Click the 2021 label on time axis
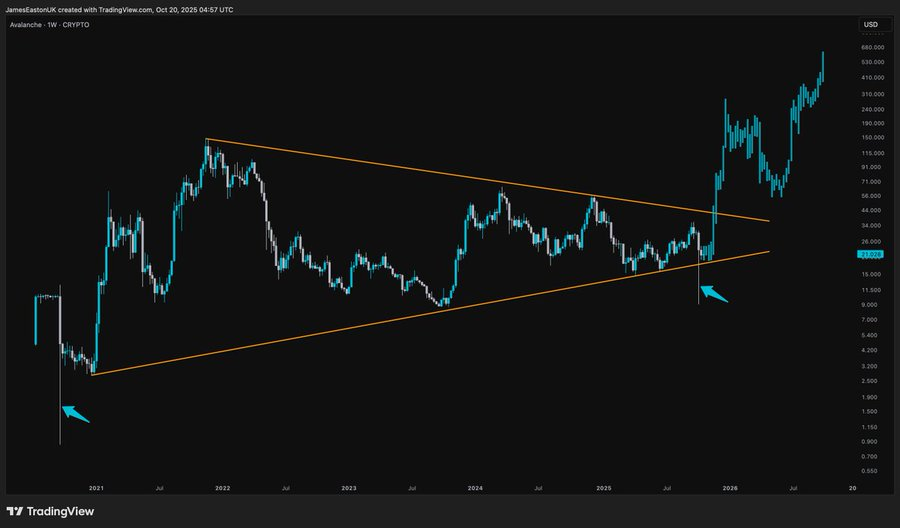The height and width of the screenshot is (528, 900). click(x=96, y=488)
